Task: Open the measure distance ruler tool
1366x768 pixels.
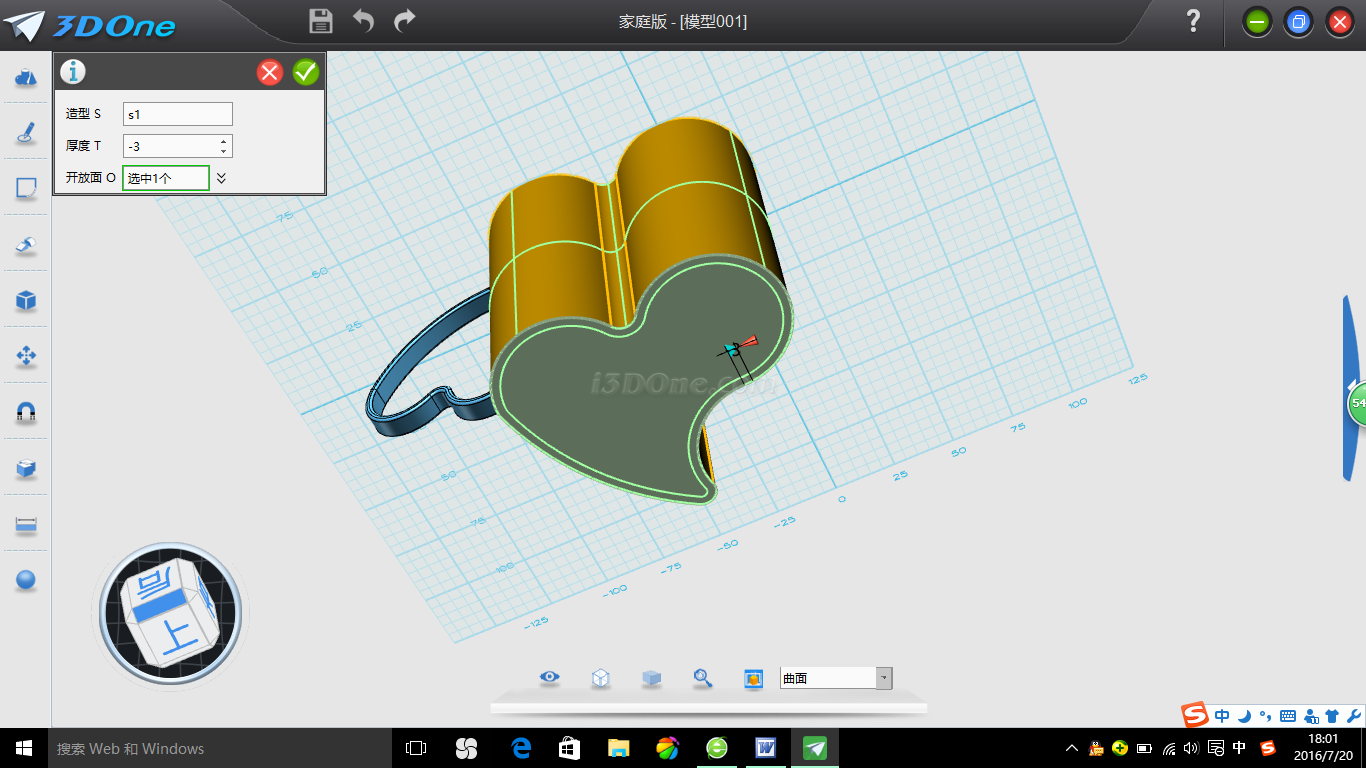Action: pyautogui.click(x=26, y=524)
